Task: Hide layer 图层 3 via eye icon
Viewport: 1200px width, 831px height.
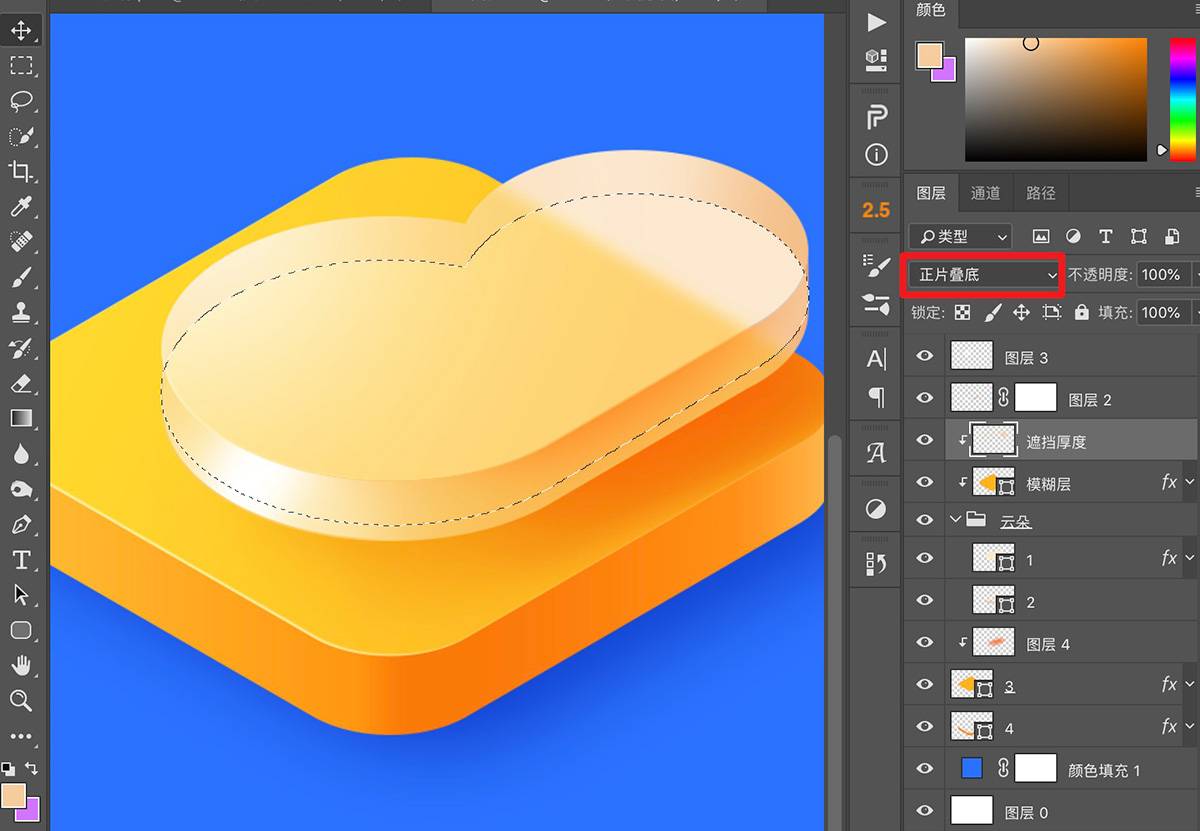Action: (925, 356)
